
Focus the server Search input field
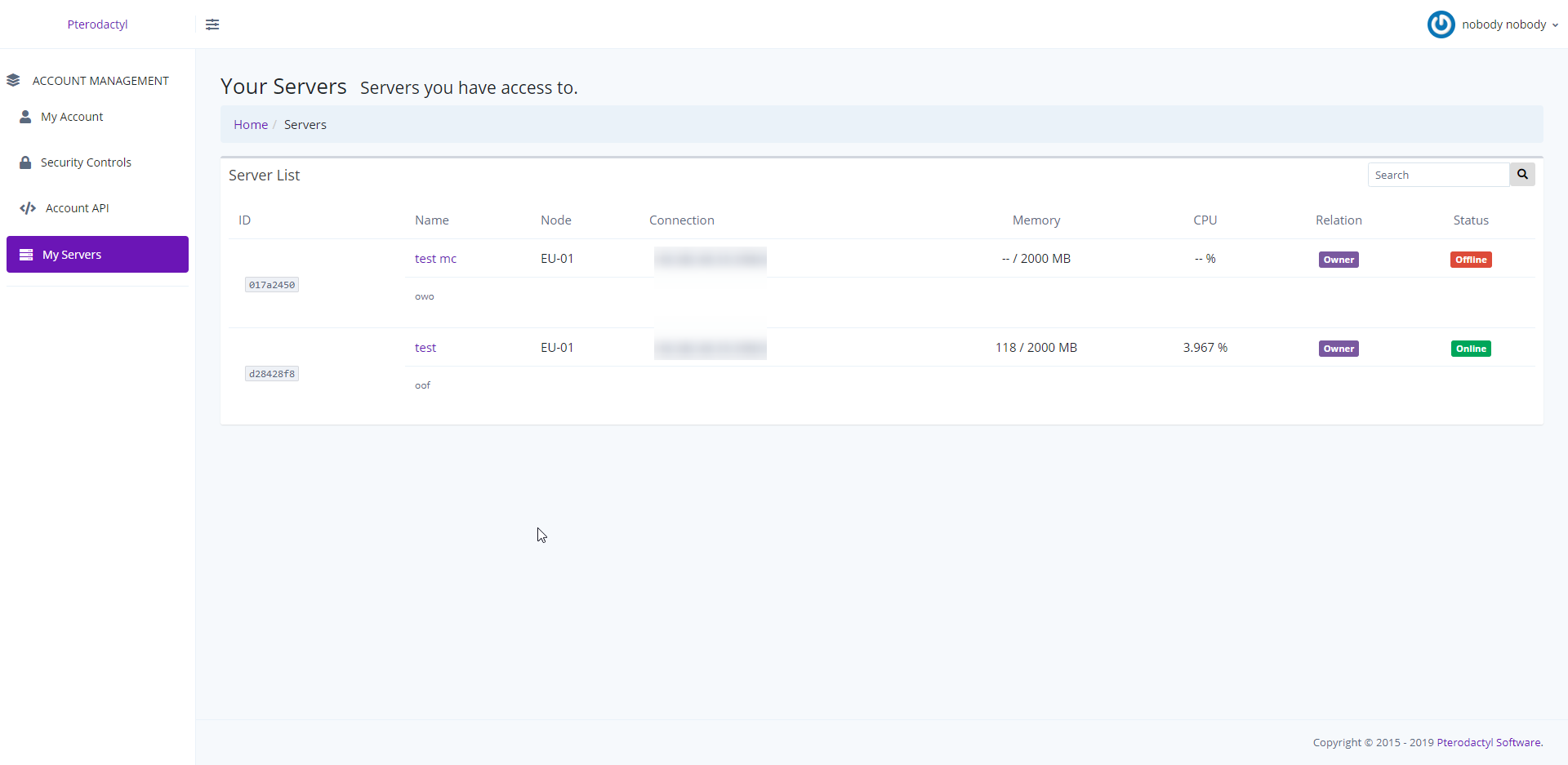pos(1437,175)
